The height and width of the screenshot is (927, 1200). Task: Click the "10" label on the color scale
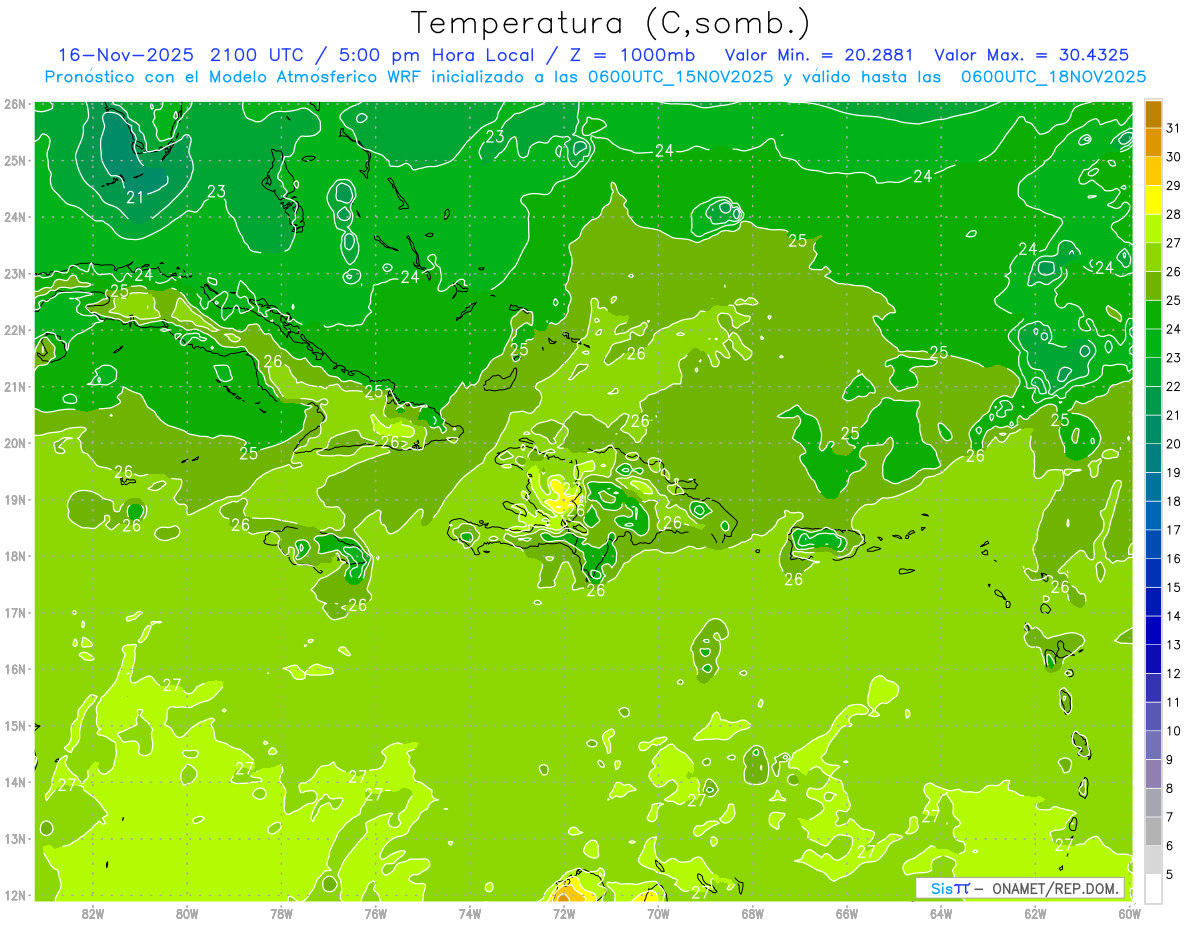tap(1174, 731)
